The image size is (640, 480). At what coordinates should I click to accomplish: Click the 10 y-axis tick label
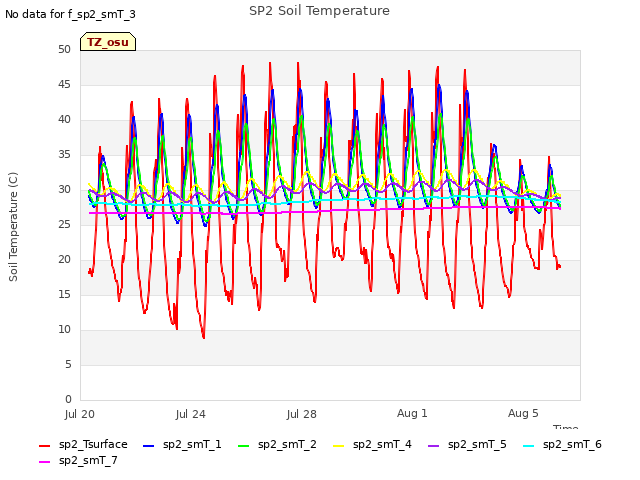point(64,329)
